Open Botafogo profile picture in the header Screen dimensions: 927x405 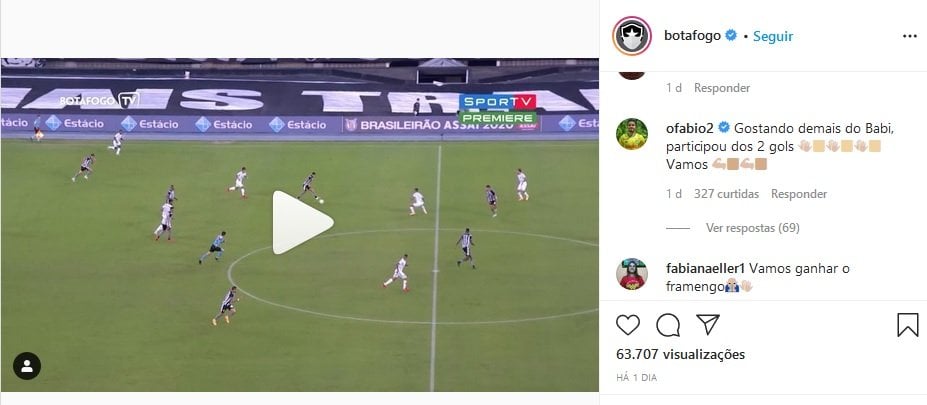(632, 36)
